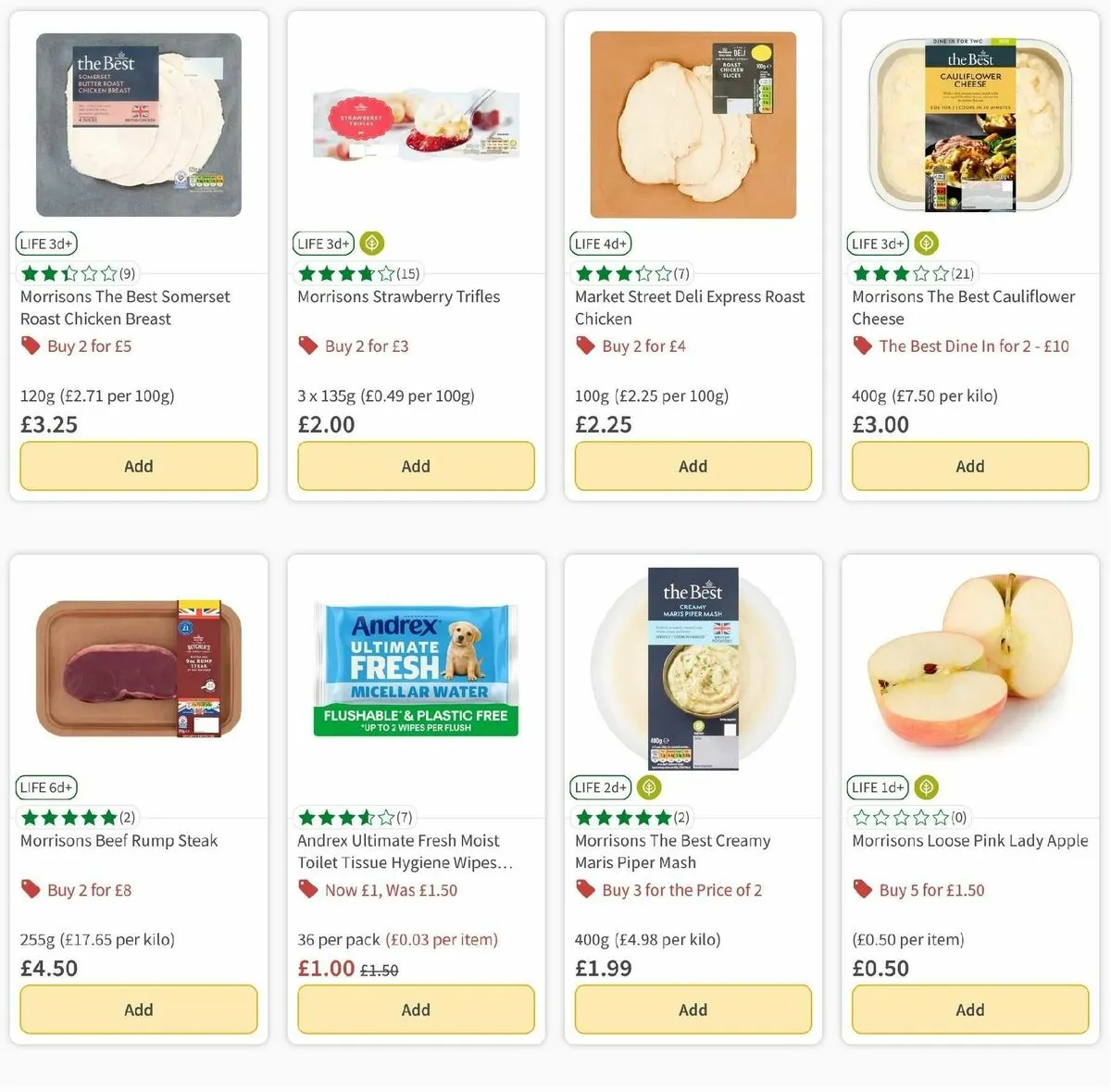Image resolution: width=1111 pixels, height=1092 pixels.
Task: Click the Andrex Ultimate Fresh product image
Action: click(x=416, y=669)
